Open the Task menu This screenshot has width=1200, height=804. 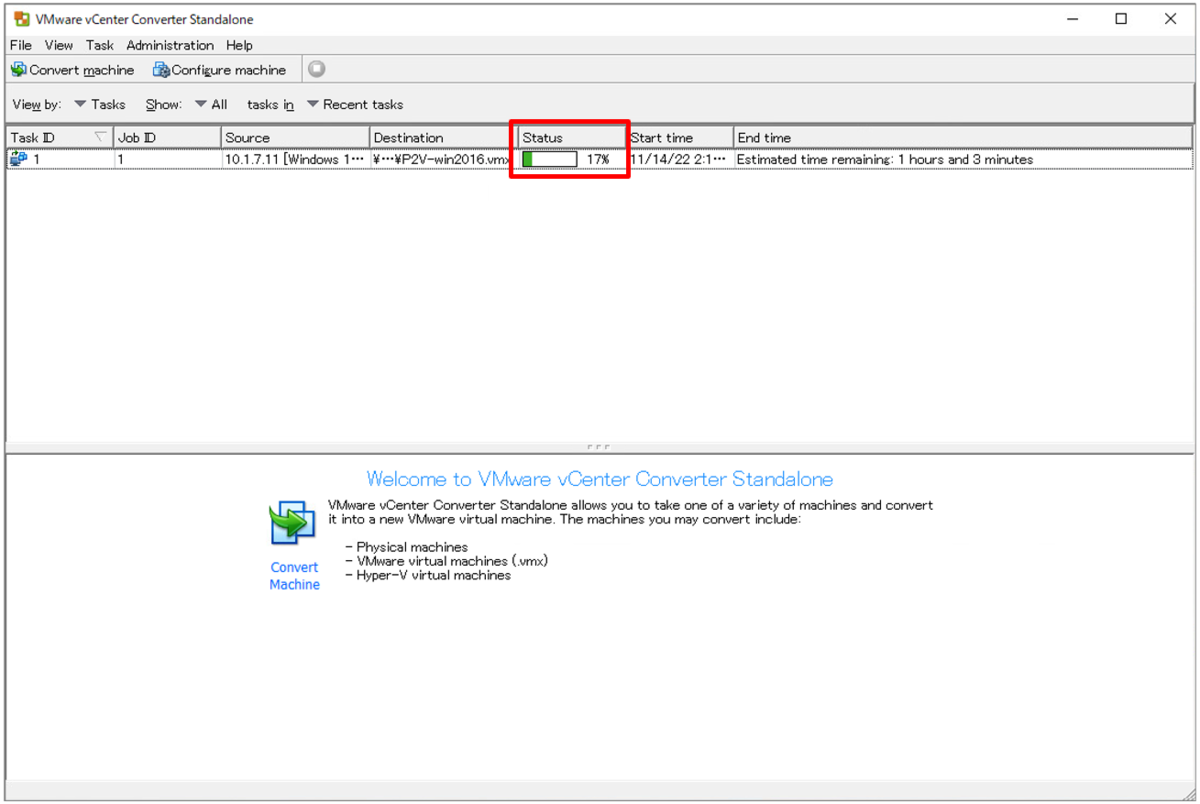pyautogui.click(x=100, y=45)
